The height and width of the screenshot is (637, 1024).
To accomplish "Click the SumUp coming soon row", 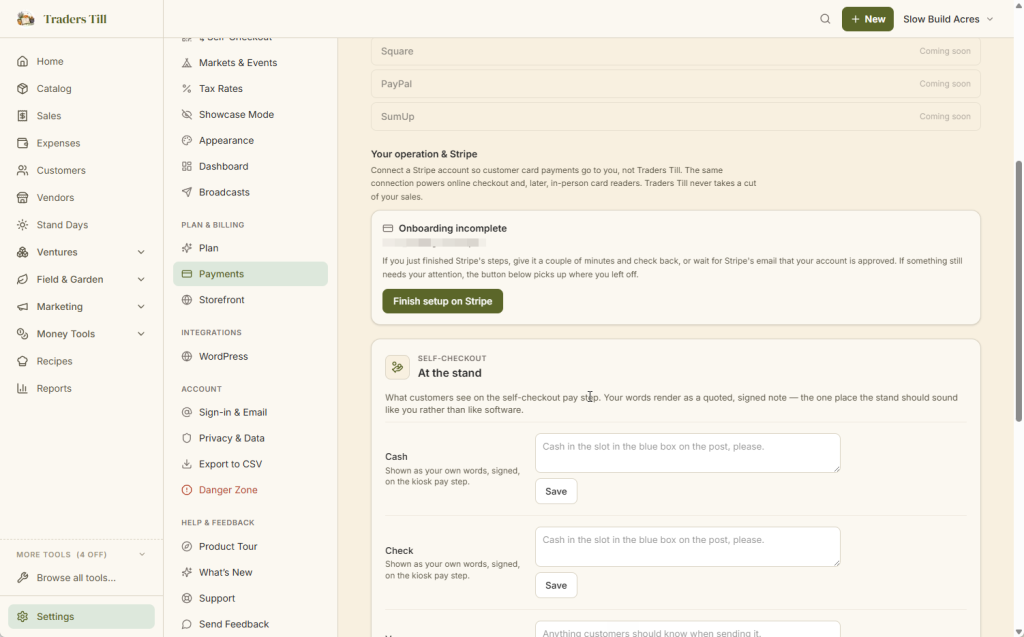I will pyautogui.click(x=675, y=116).
